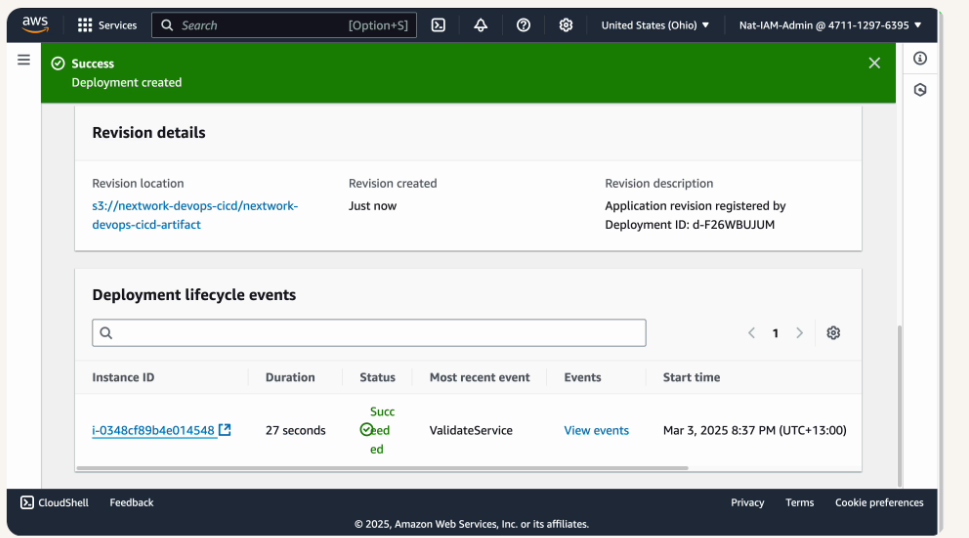Open instance i-0348cf89b4e014548 link
Image resolution: width=969 pixels, height=538 pixels.
154,431
